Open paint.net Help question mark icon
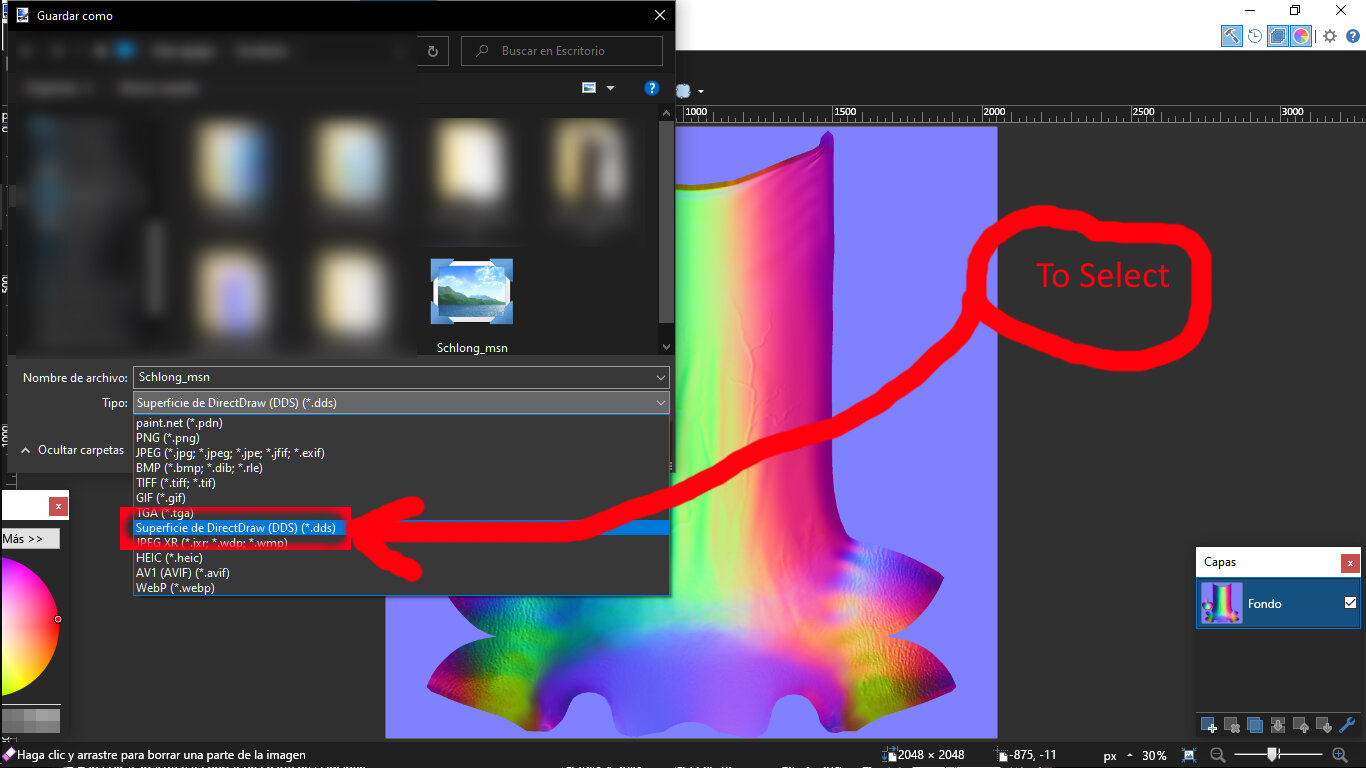 point(1353,36)
